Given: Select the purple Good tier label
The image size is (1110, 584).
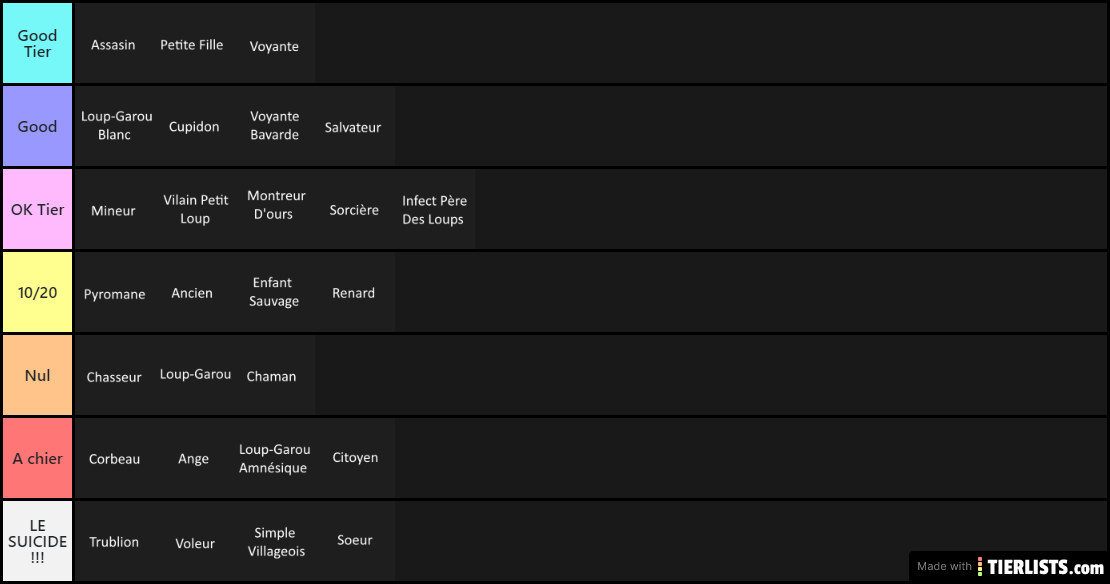Looking at the screenshot, I should pyautogui.click(x=38, y=126).
